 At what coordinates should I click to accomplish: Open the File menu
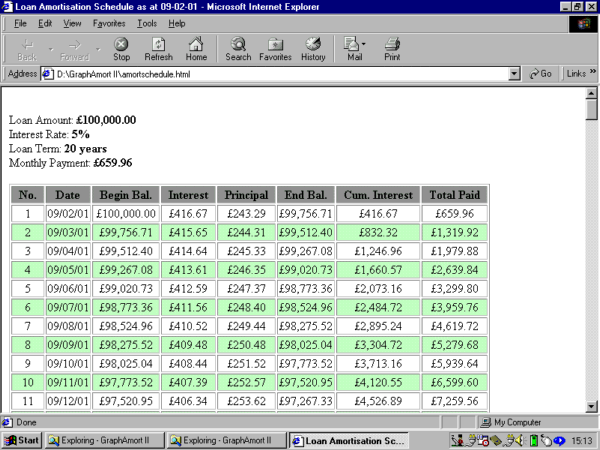(20, 22)
